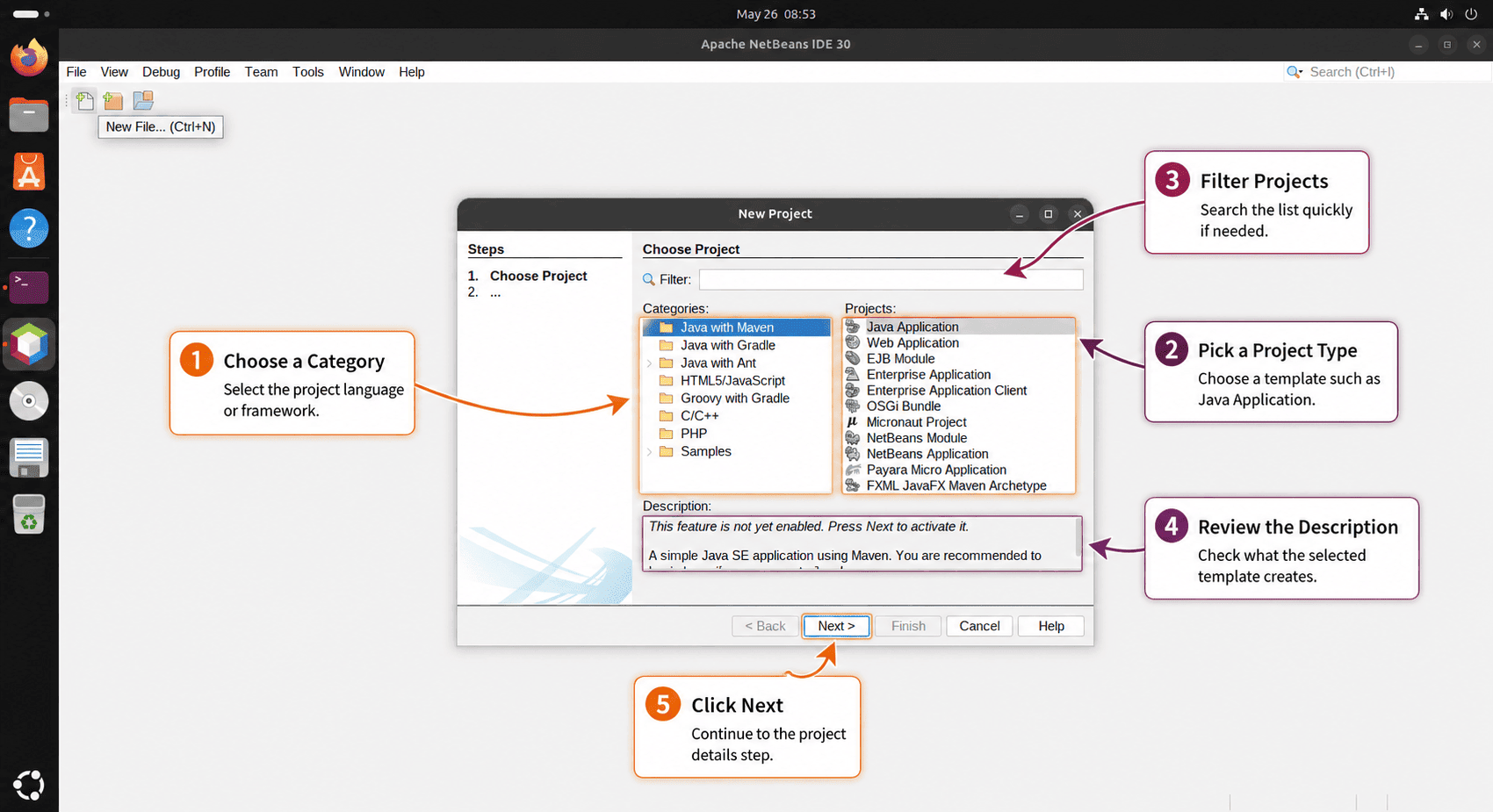Click the network status icon
Image resolution: width=1493 pixels, height=812 pixels.
click(1421, 14)
